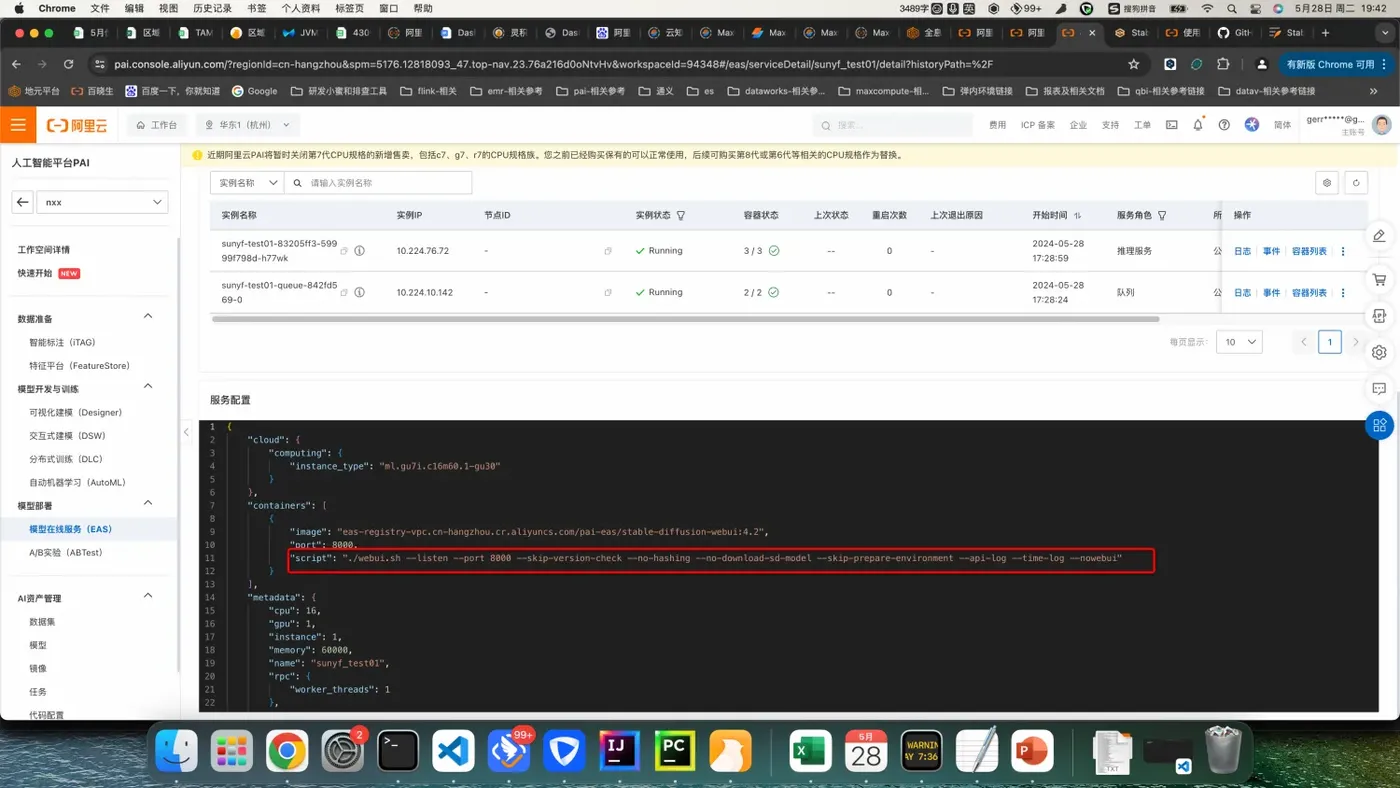Image resolution: width=1400 pixels, height=788 pixels.
Task: Open the nxx workspace dropdown
Action: [103, 202]
